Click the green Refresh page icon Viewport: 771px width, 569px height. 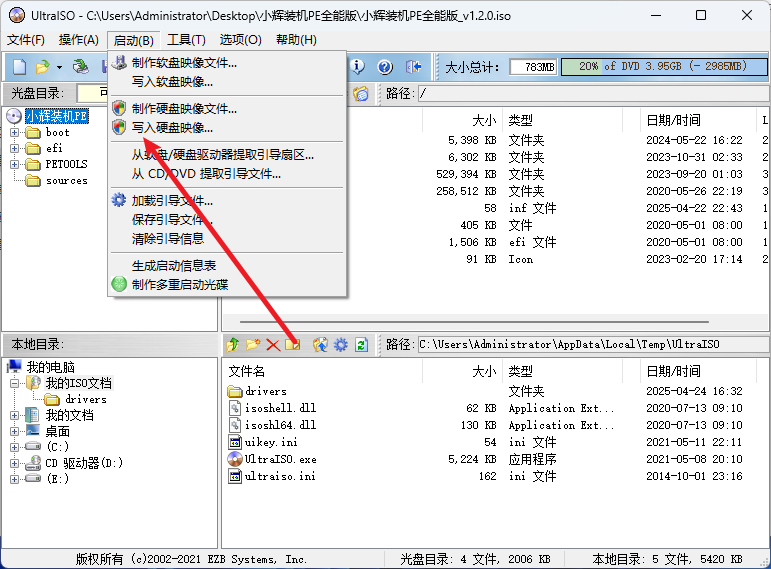361,345
